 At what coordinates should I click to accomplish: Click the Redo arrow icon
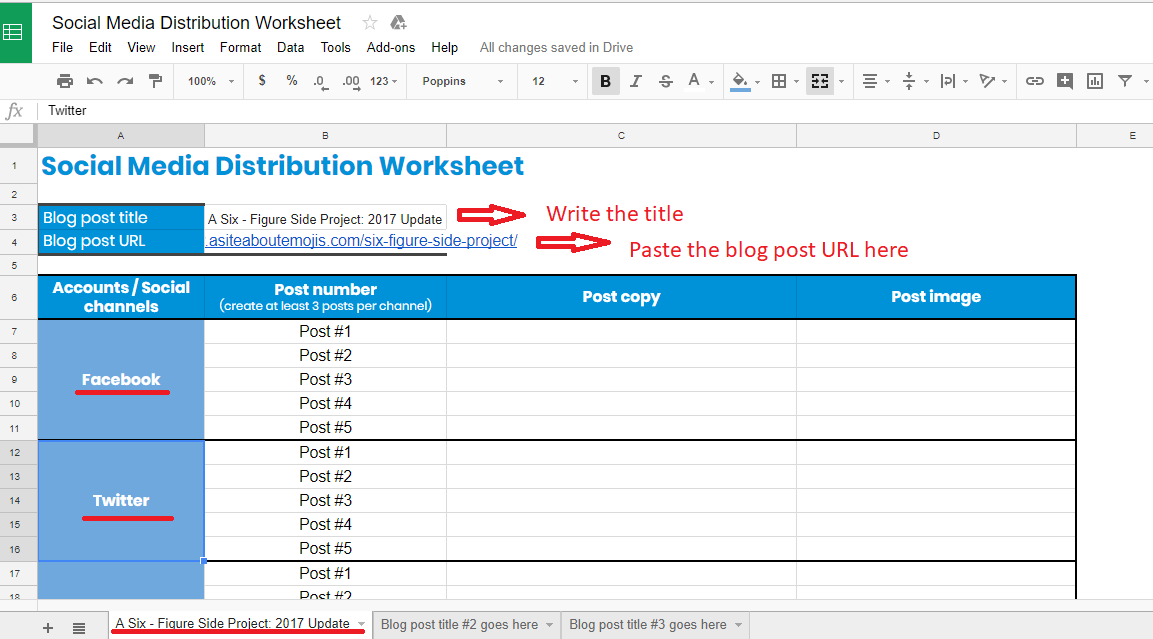pos(125,81)
